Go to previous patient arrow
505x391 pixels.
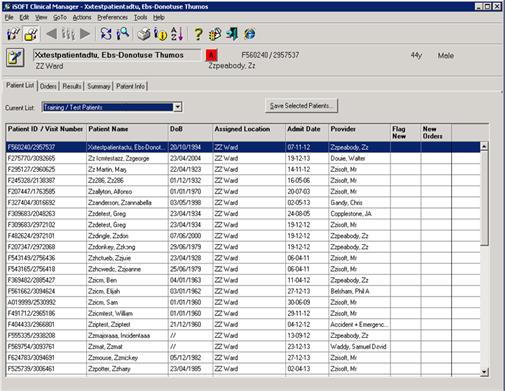pyautogui.click(x=51, y=34)
